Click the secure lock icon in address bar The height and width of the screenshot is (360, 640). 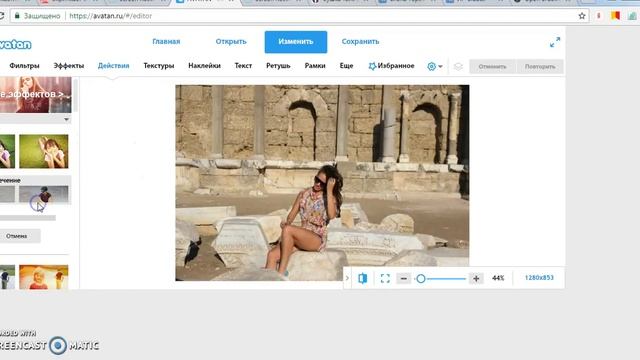(17, 16)
